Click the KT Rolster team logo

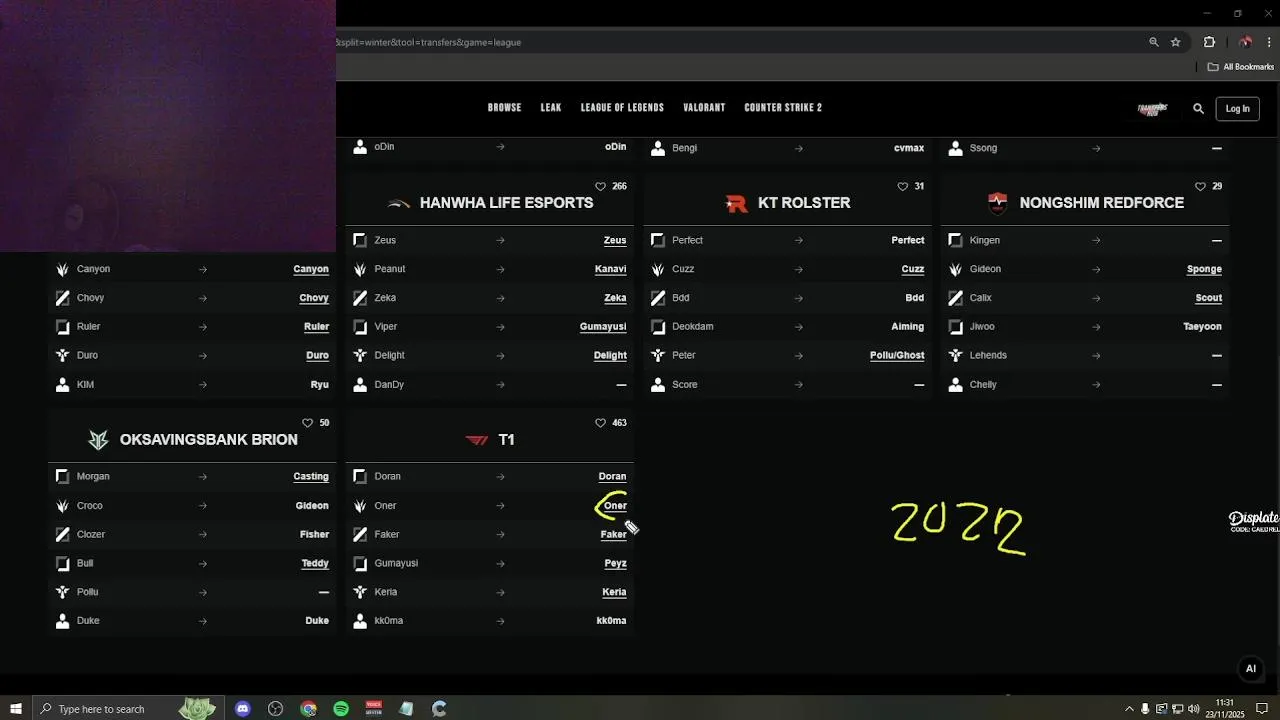tap(737, 203)
